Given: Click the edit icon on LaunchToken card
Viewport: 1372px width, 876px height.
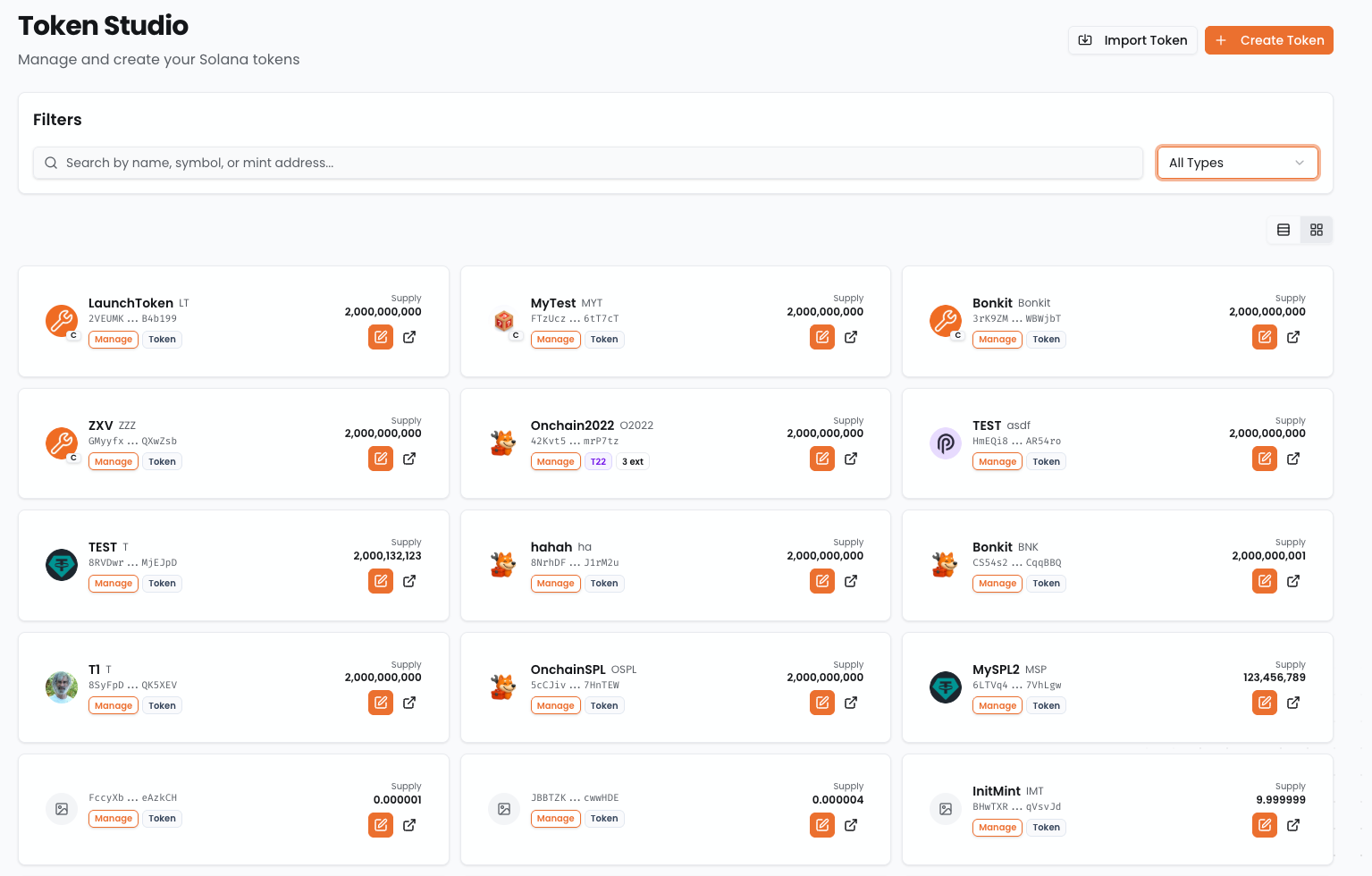Looking at the screenshot, I should click(x=381, y=337).
